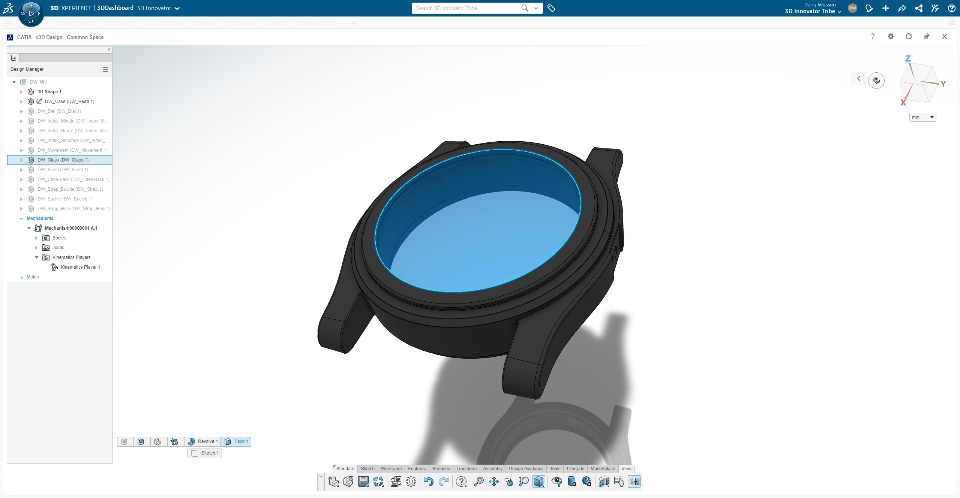960x498 pixels.
Task: Click the first breadcrumb icon at bottom left
Action: [x=124, y=441]
